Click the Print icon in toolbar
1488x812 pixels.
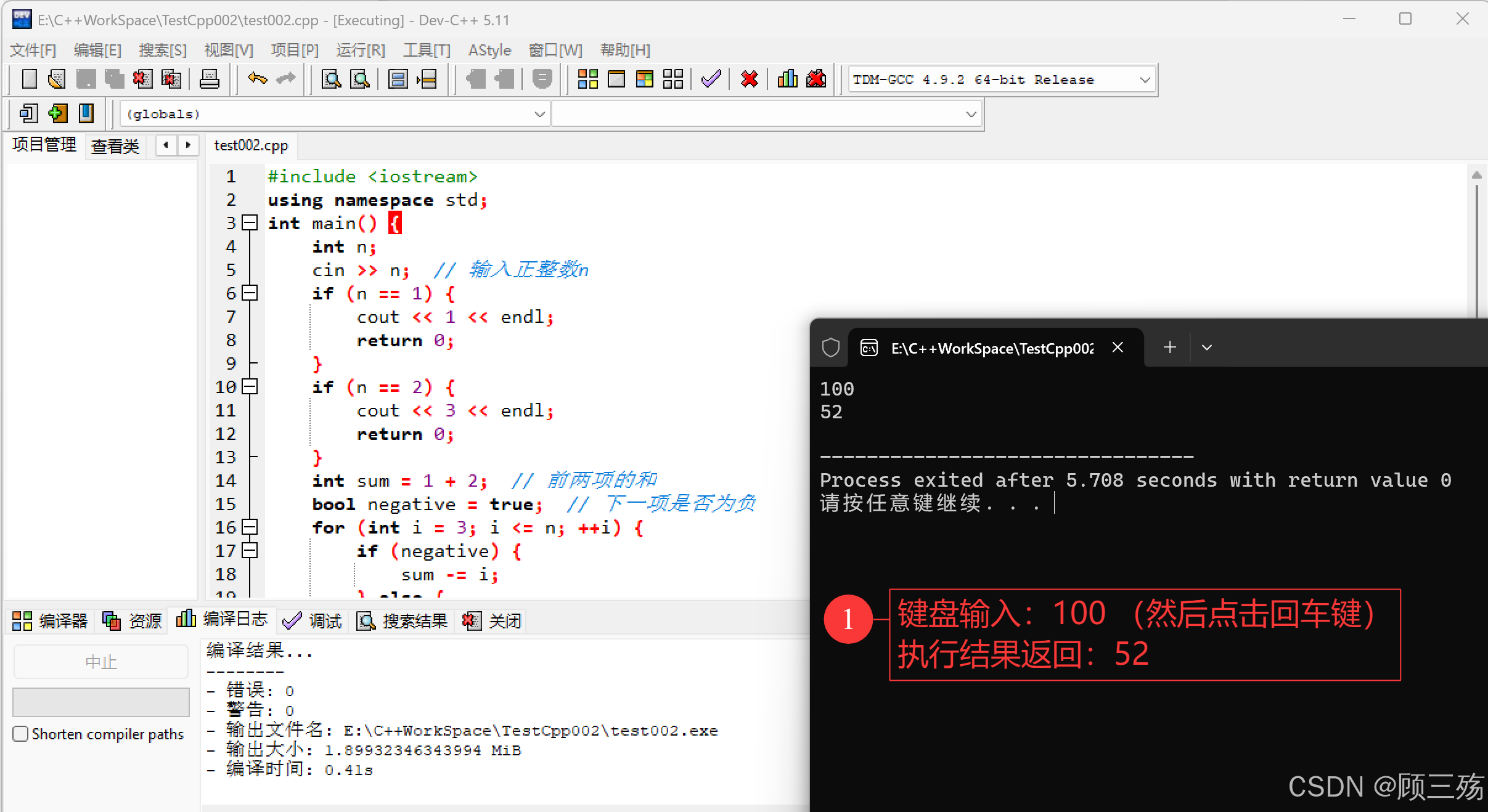(209, 79)
